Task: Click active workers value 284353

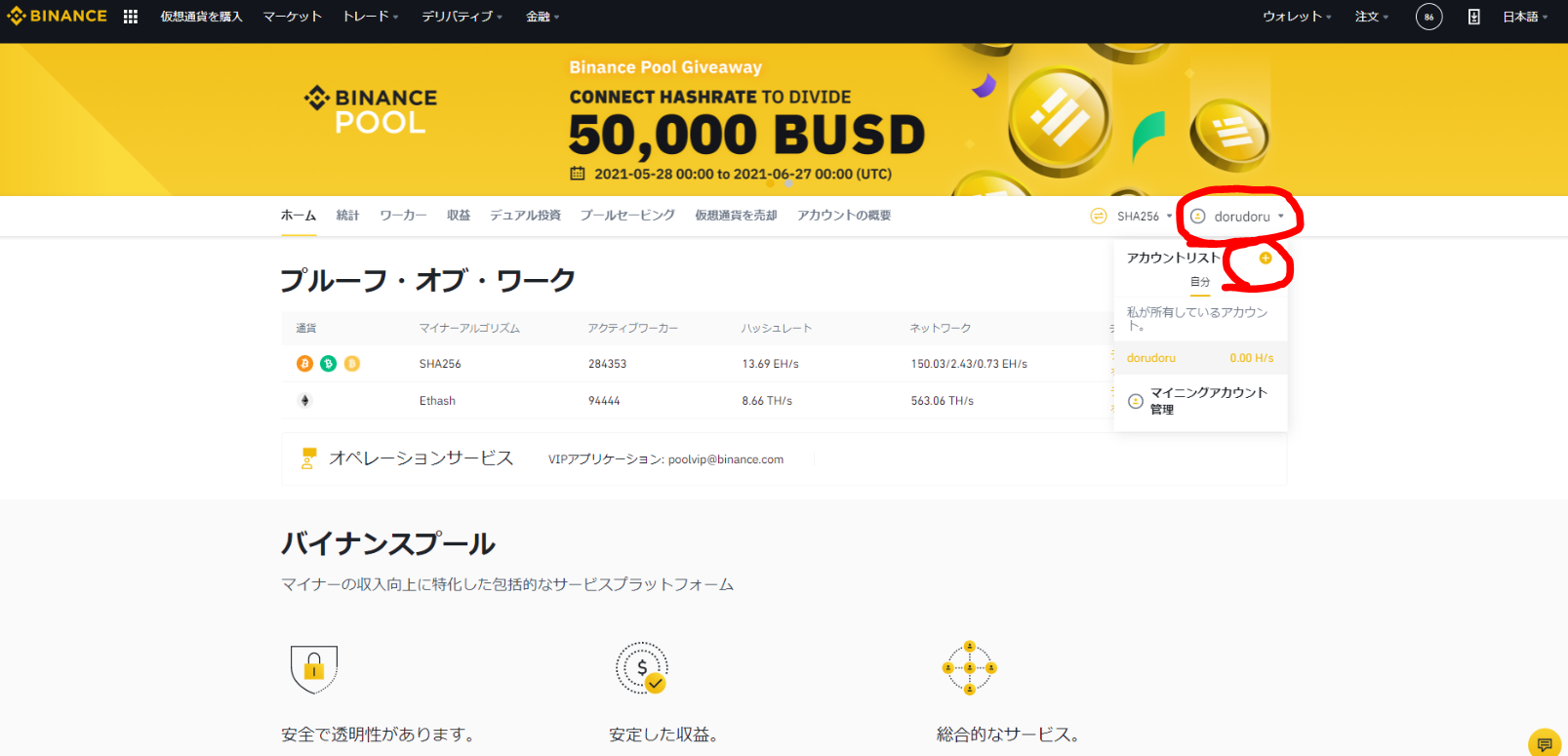Action: tap(607, 364)
